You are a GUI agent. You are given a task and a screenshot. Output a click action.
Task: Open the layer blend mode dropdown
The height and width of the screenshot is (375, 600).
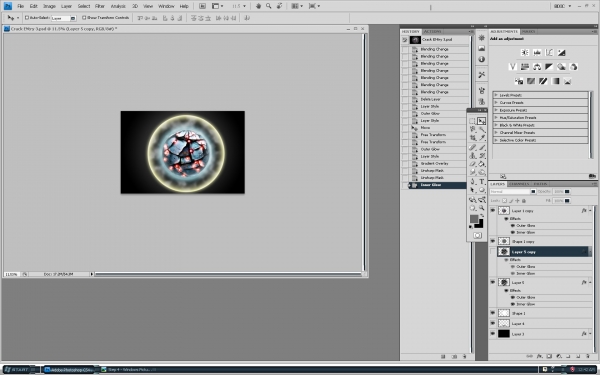coord(513,191)
